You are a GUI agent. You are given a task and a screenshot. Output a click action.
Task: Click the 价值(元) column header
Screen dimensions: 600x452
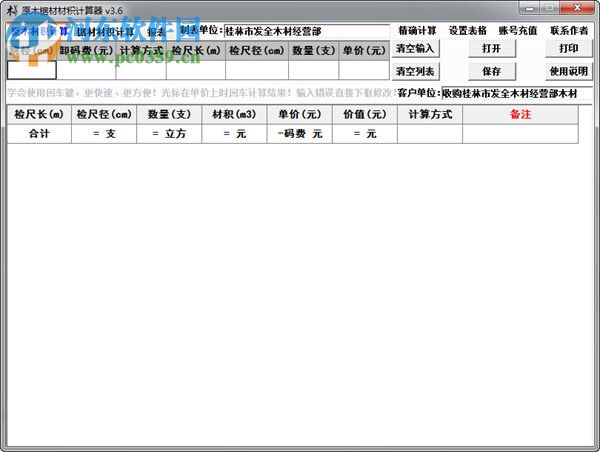(x=365, y=114)
